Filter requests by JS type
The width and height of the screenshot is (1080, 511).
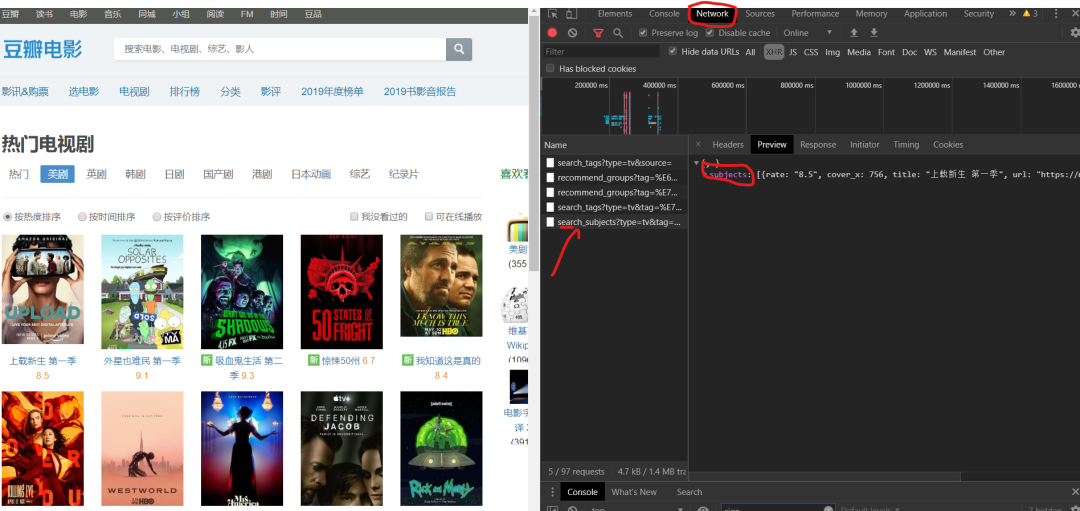click(x=793, y=52)
